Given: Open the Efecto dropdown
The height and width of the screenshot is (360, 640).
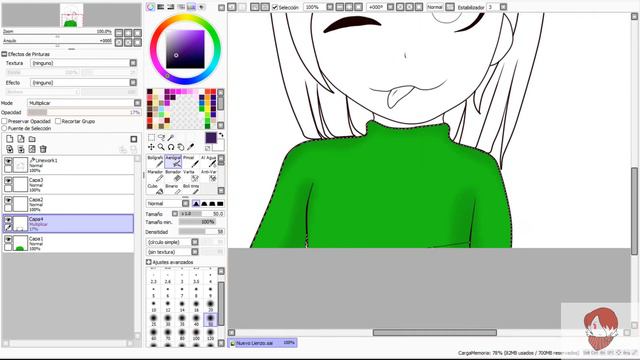Looking at the screenshot, I should tap(133, 82).
